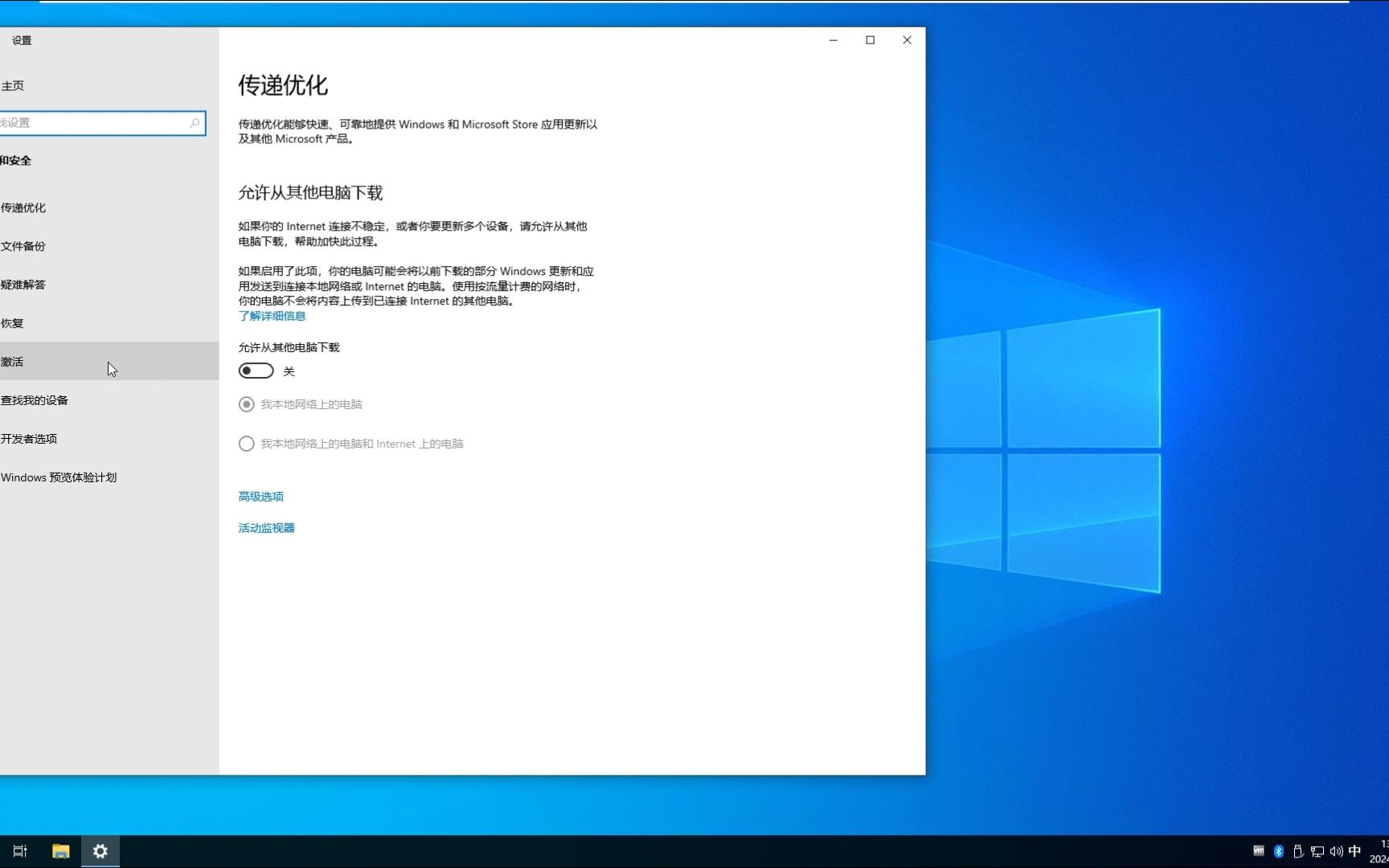Switch the 中 input method indicator
This screenshot has width=1389, height=868.
point(1355,851)
